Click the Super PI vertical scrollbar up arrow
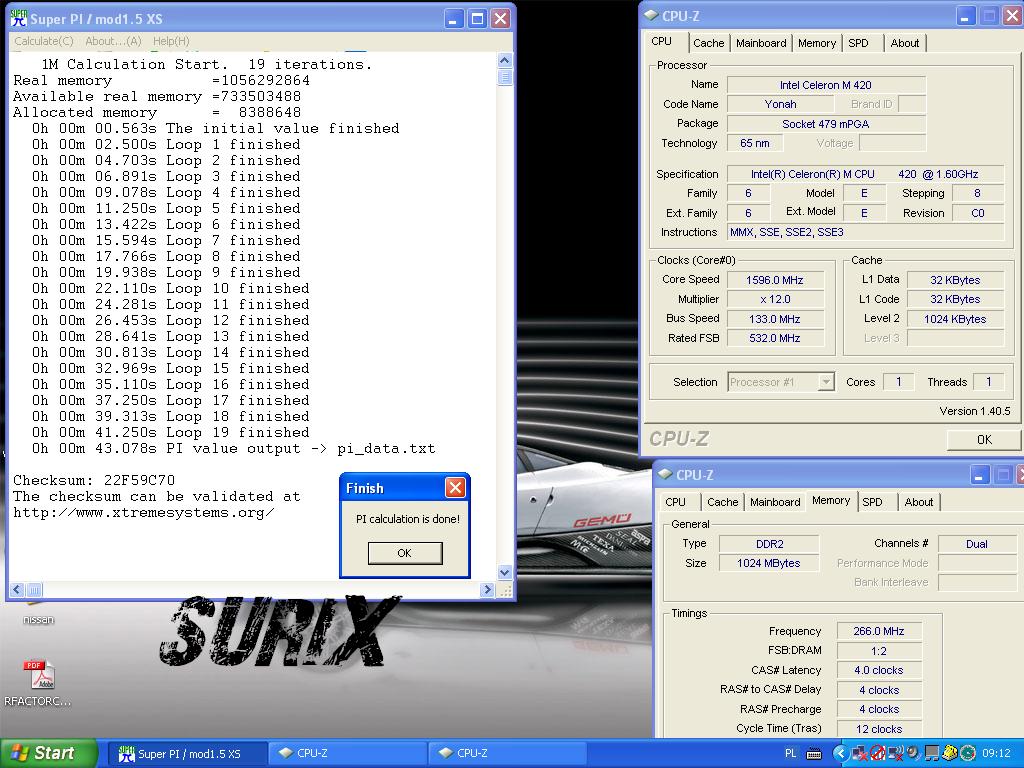This screenshot has width=1024, height=768. [x=505, y=60]
